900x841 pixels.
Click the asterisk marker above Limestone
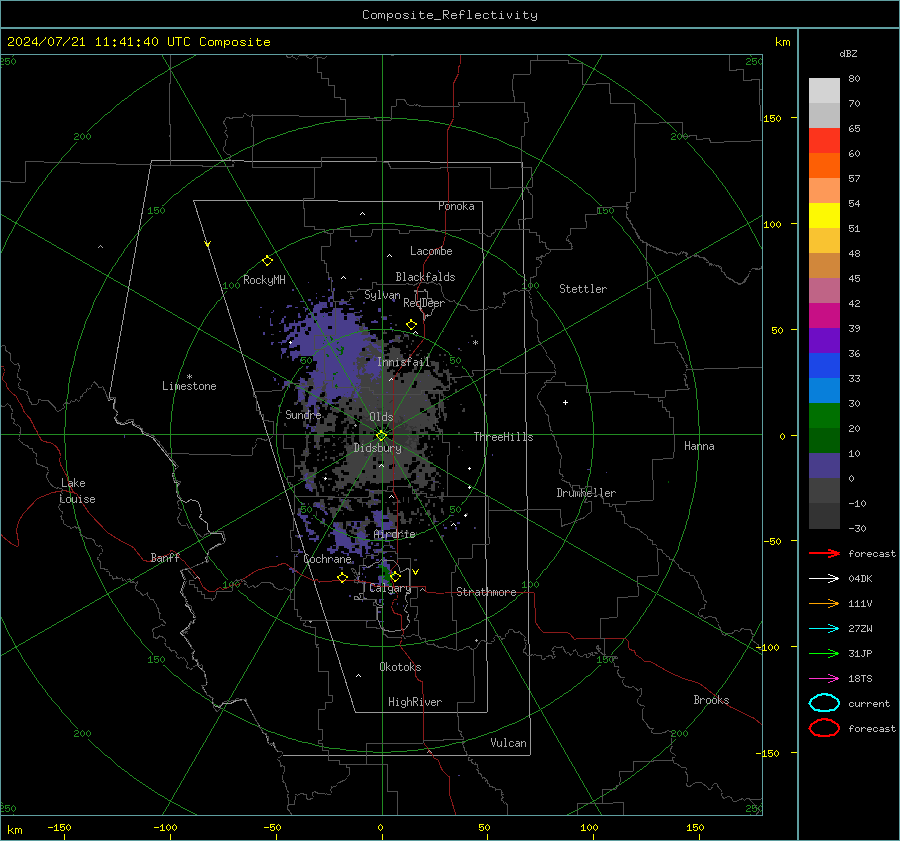(x=189, y=377)
